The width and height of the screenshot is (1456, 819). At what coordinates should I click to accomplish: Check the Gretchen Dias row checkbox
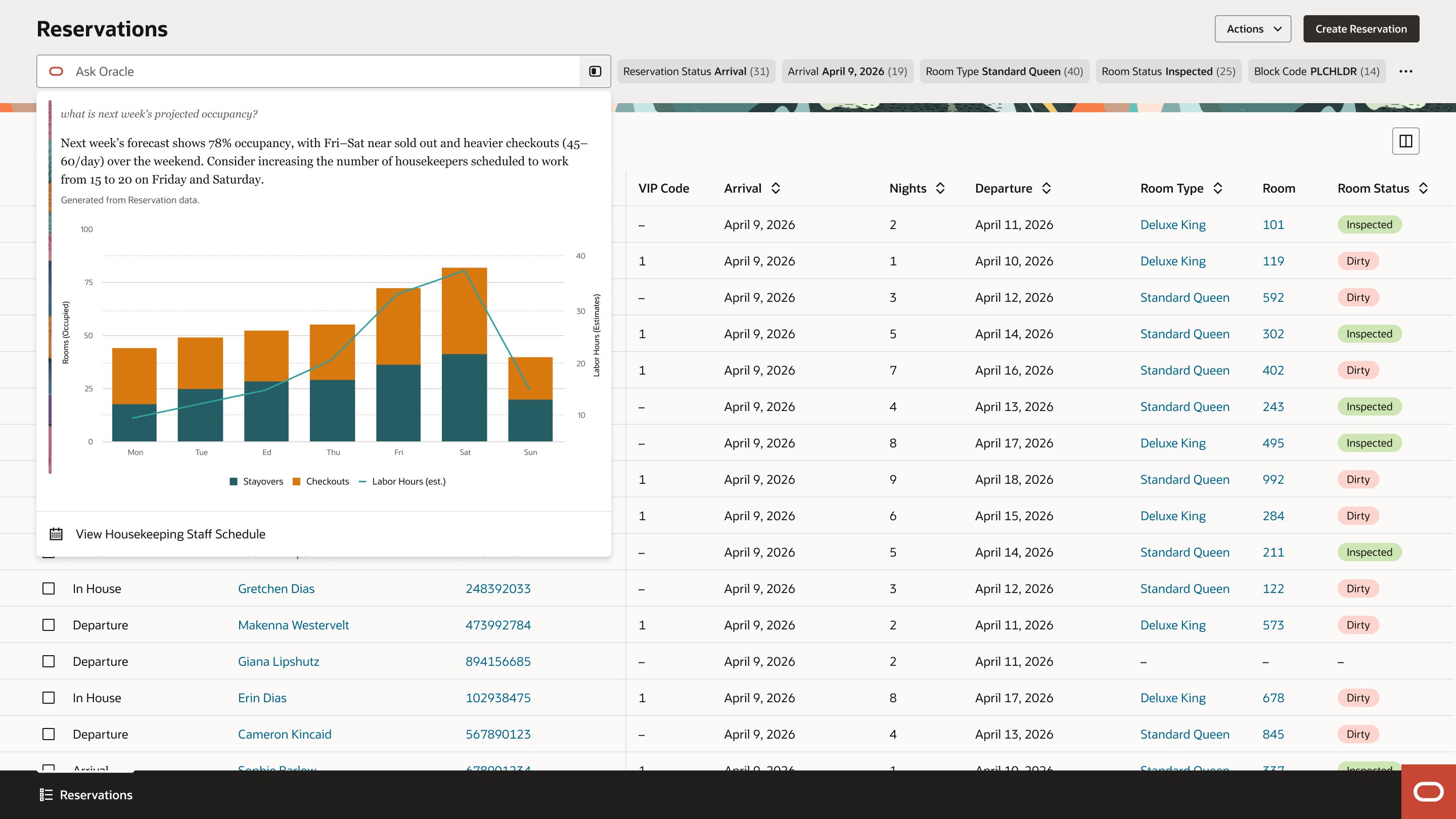49,588
